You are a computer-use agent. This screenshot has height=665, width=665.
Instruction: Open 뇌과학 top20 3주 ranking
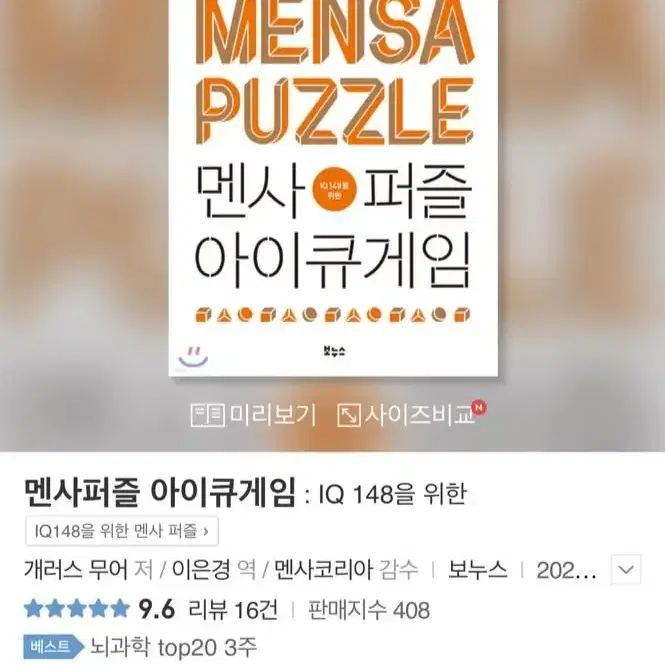pyautogui.click(x=173, y=647)
